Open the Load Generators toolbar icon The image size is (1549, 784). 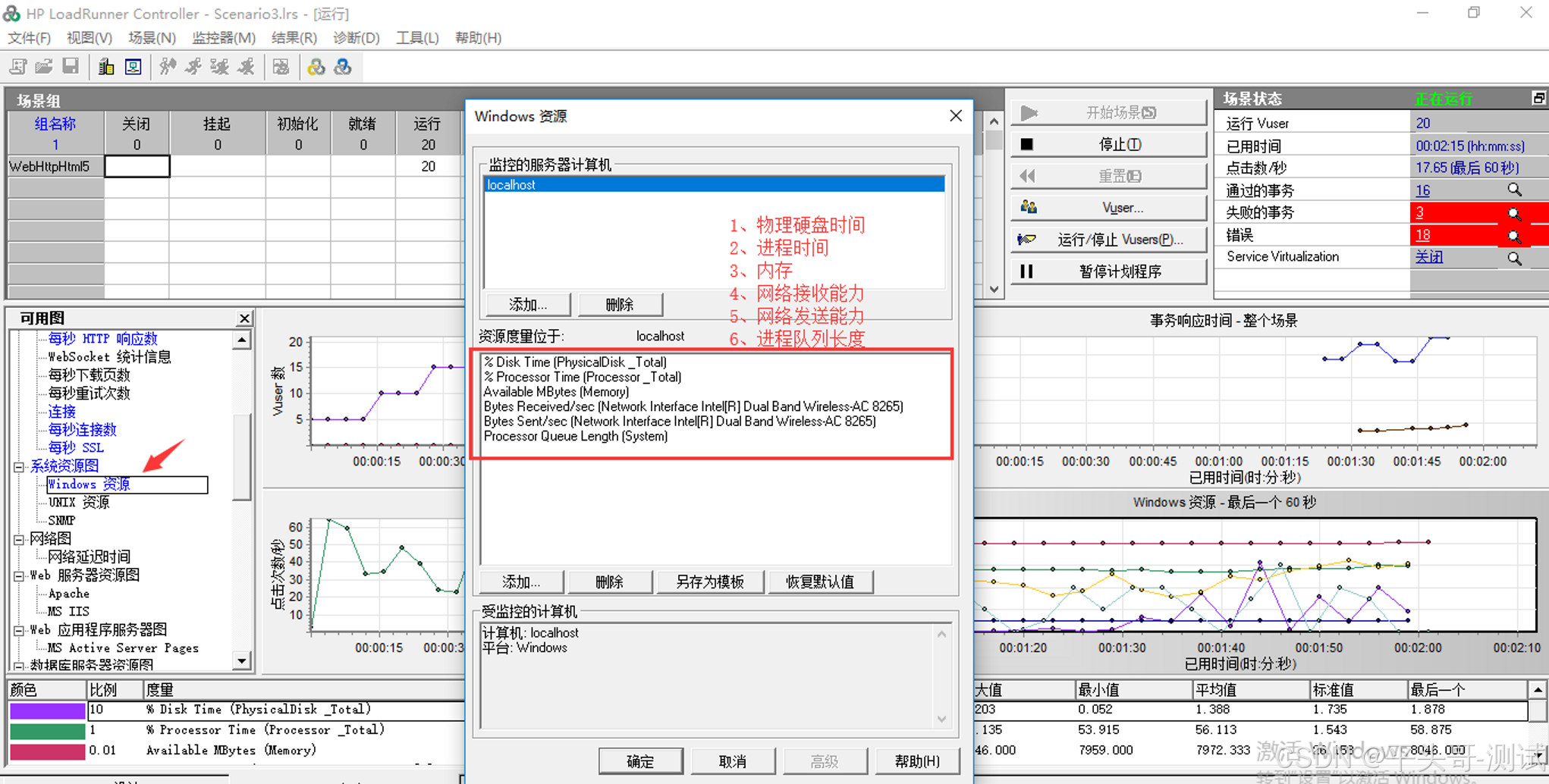tap(106, 67)
